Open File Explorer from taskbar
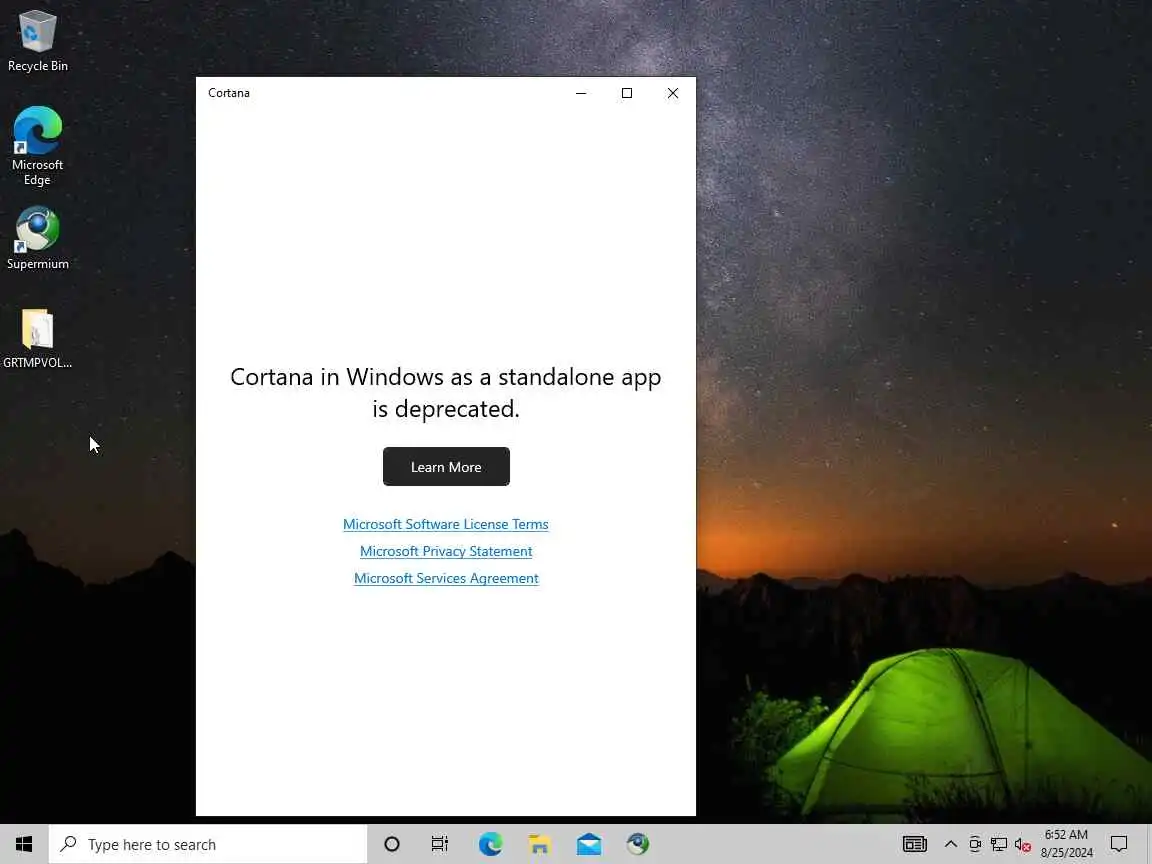The height and width of the screenshot is (864, 1152). click(539, 844)
